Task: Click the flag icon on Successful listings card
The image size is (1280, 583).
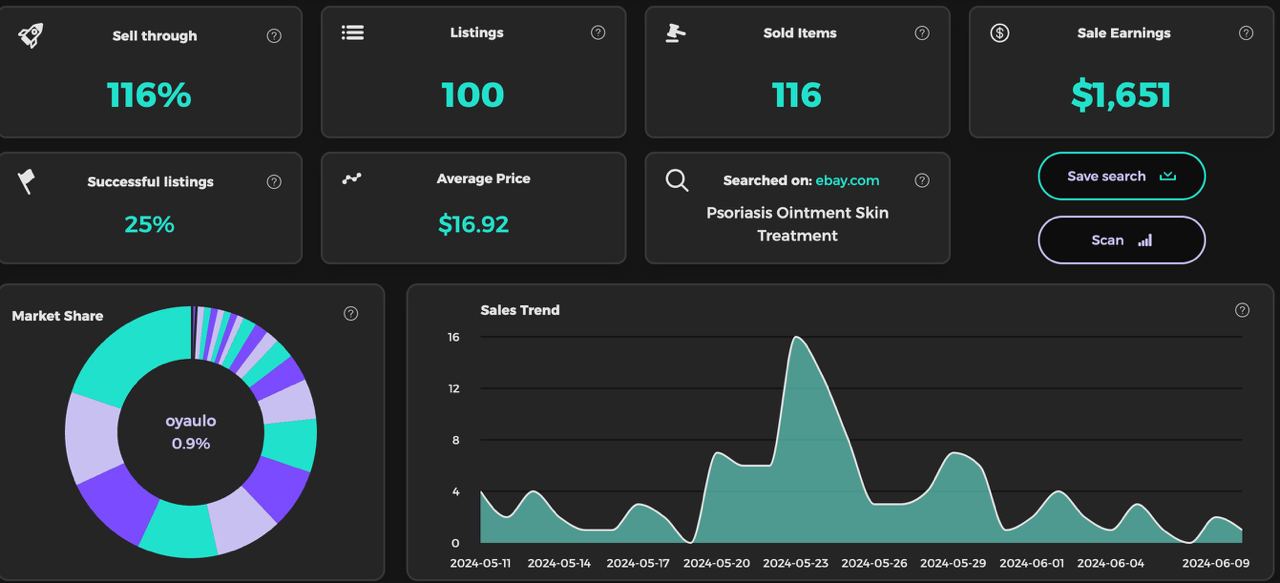Action: (27, 182)
